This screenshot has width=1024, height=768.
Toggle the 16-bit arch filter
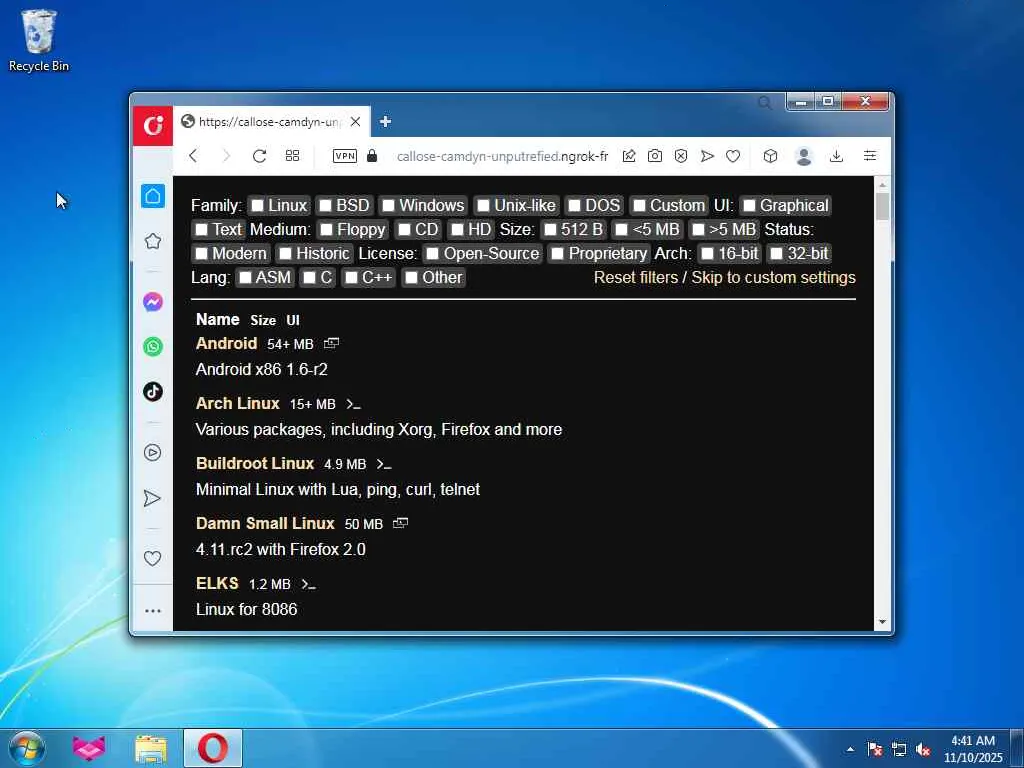click(x=707, y=253)
